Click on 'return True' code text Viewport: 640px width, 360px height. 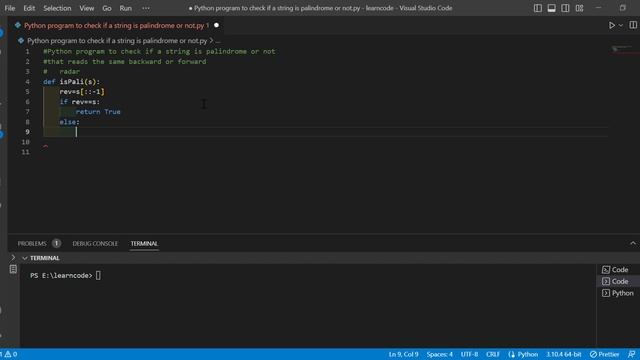point(98,112)
